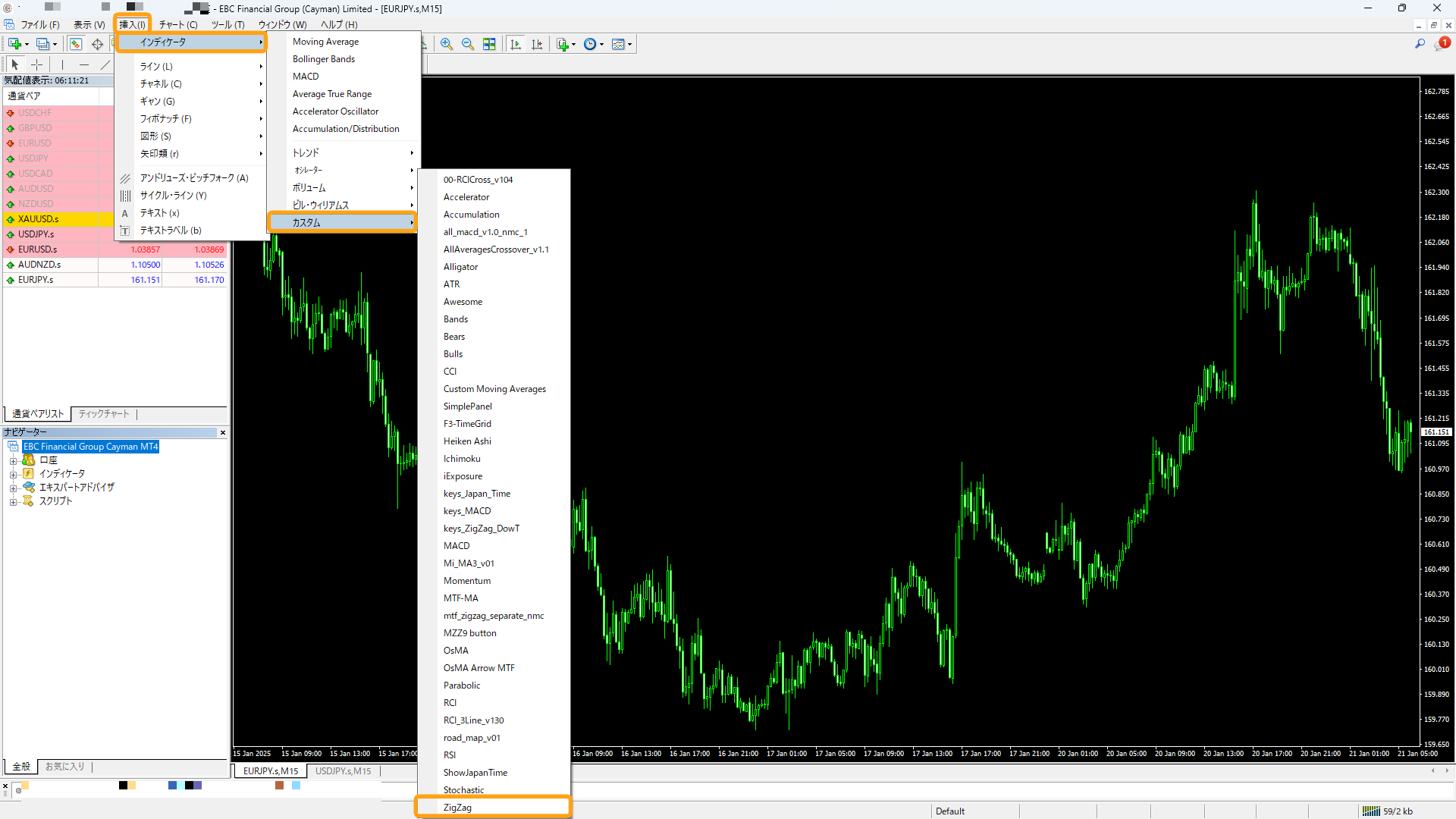Toggle インディケータ tree item
This screenshot has height=819, width=1456.
tap(13, 473)
